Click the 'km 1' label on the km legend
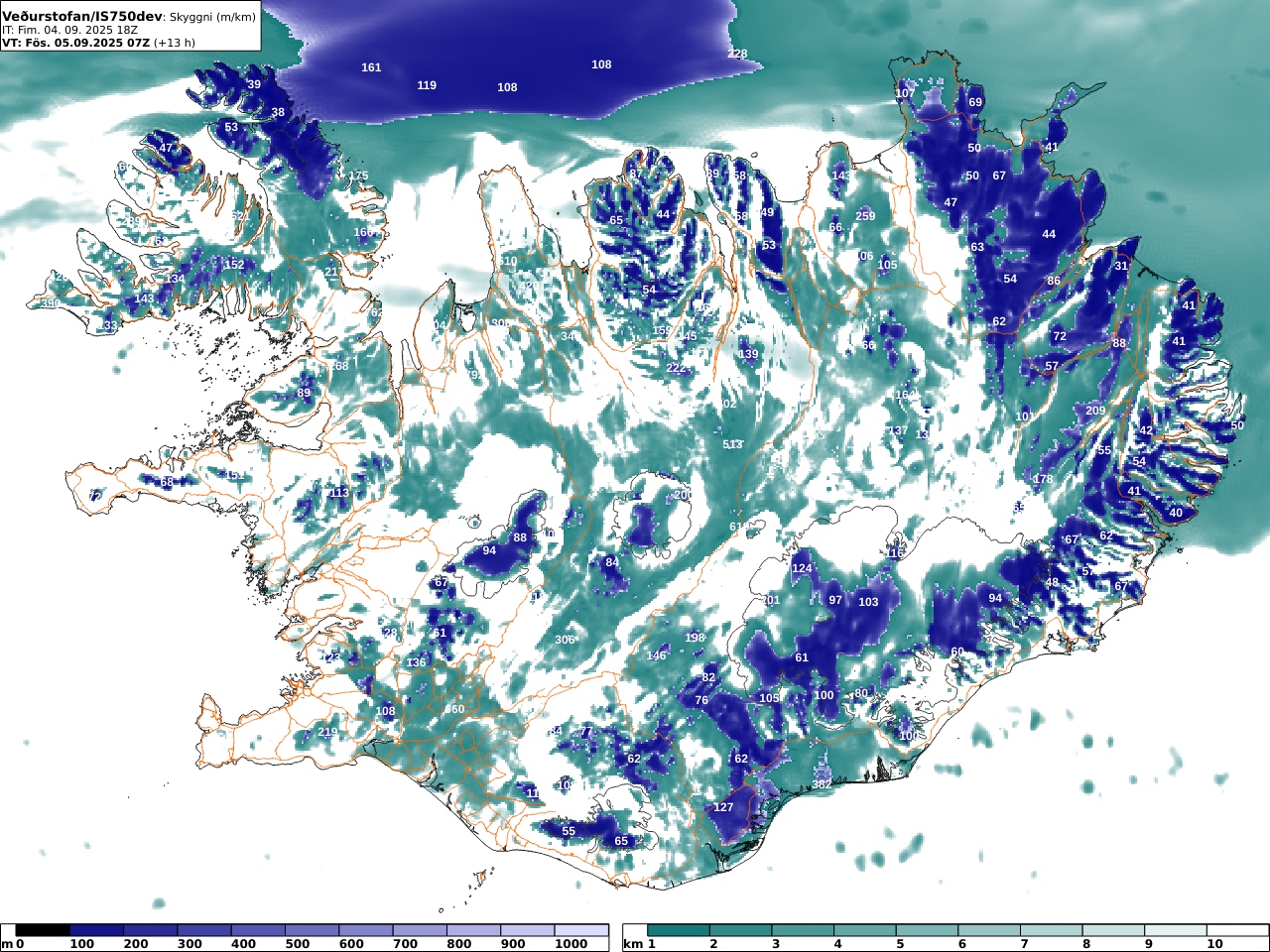This screenshot has width=1270, height=952. tap(640, 944)
